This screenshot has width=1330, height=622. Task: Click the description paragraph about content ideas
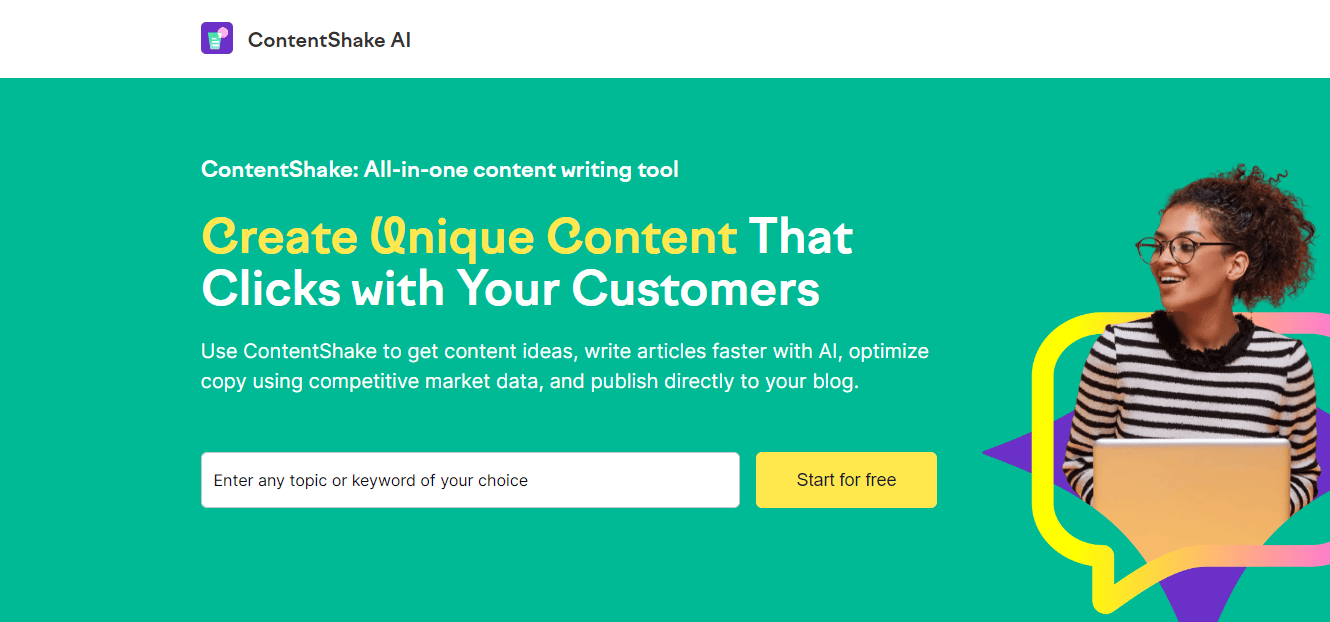pos(564,365)
